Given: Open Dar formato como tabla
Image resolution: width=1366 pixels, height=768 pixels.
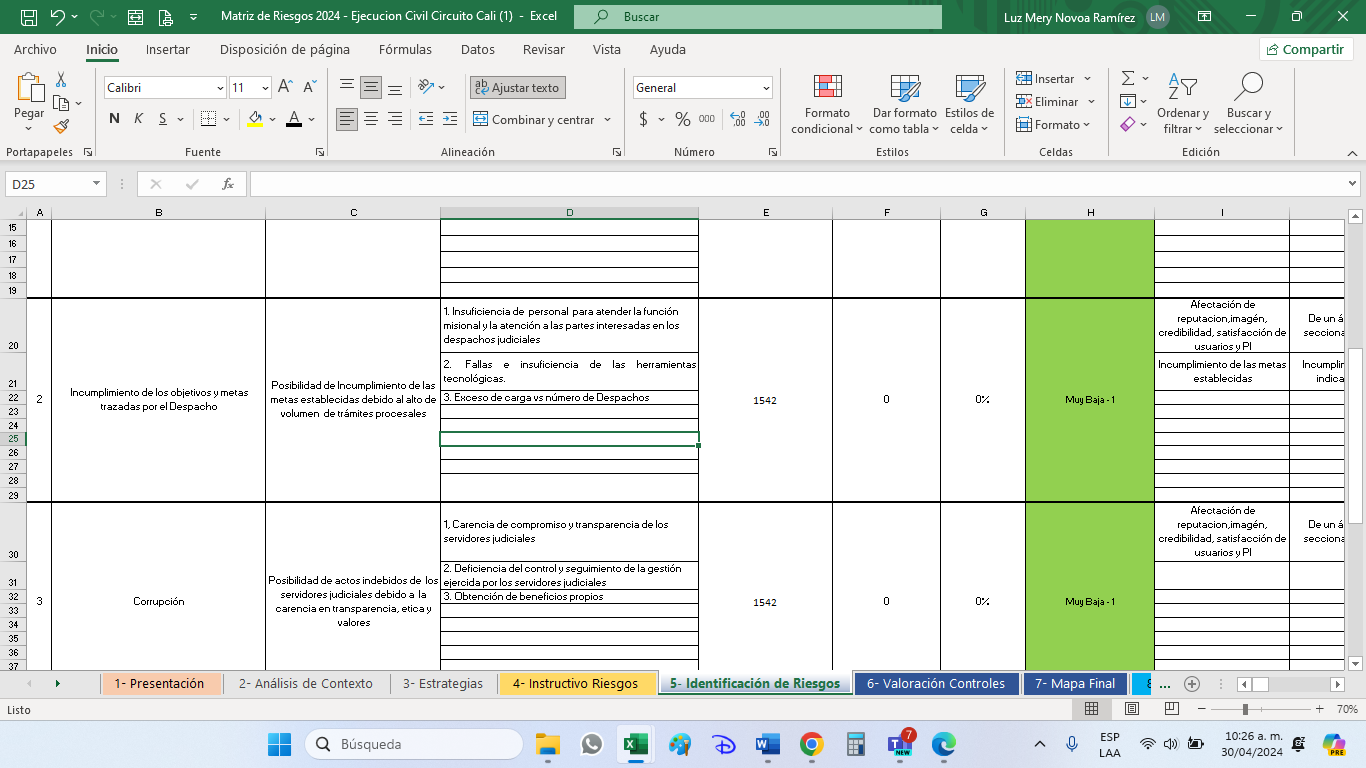Looking at the screenshot, I should coord(904,105).
